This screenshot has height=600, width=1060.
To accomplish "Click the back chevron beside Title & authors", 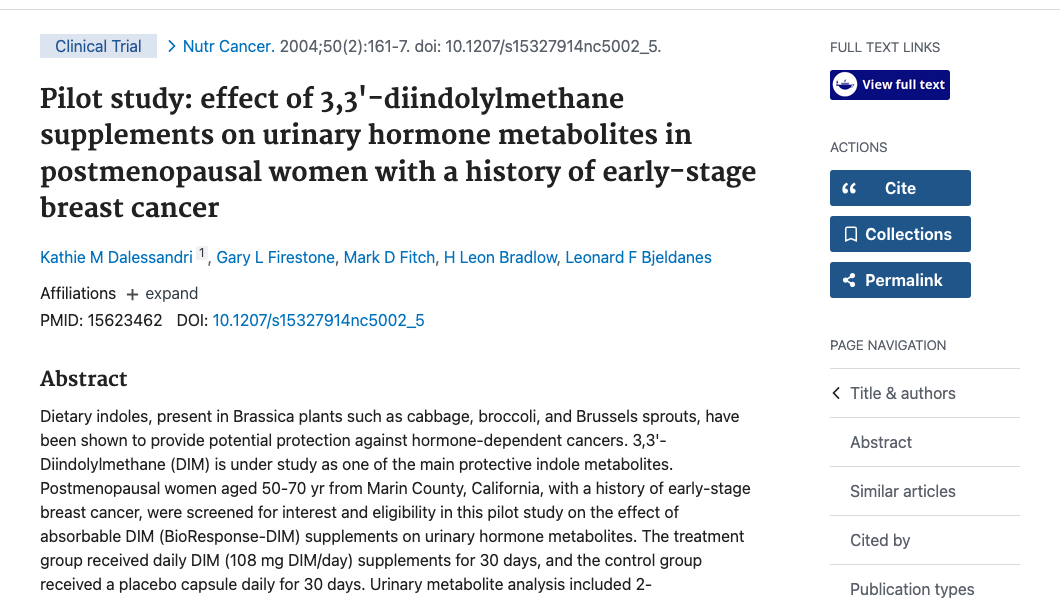I will [x=836, y=393].
